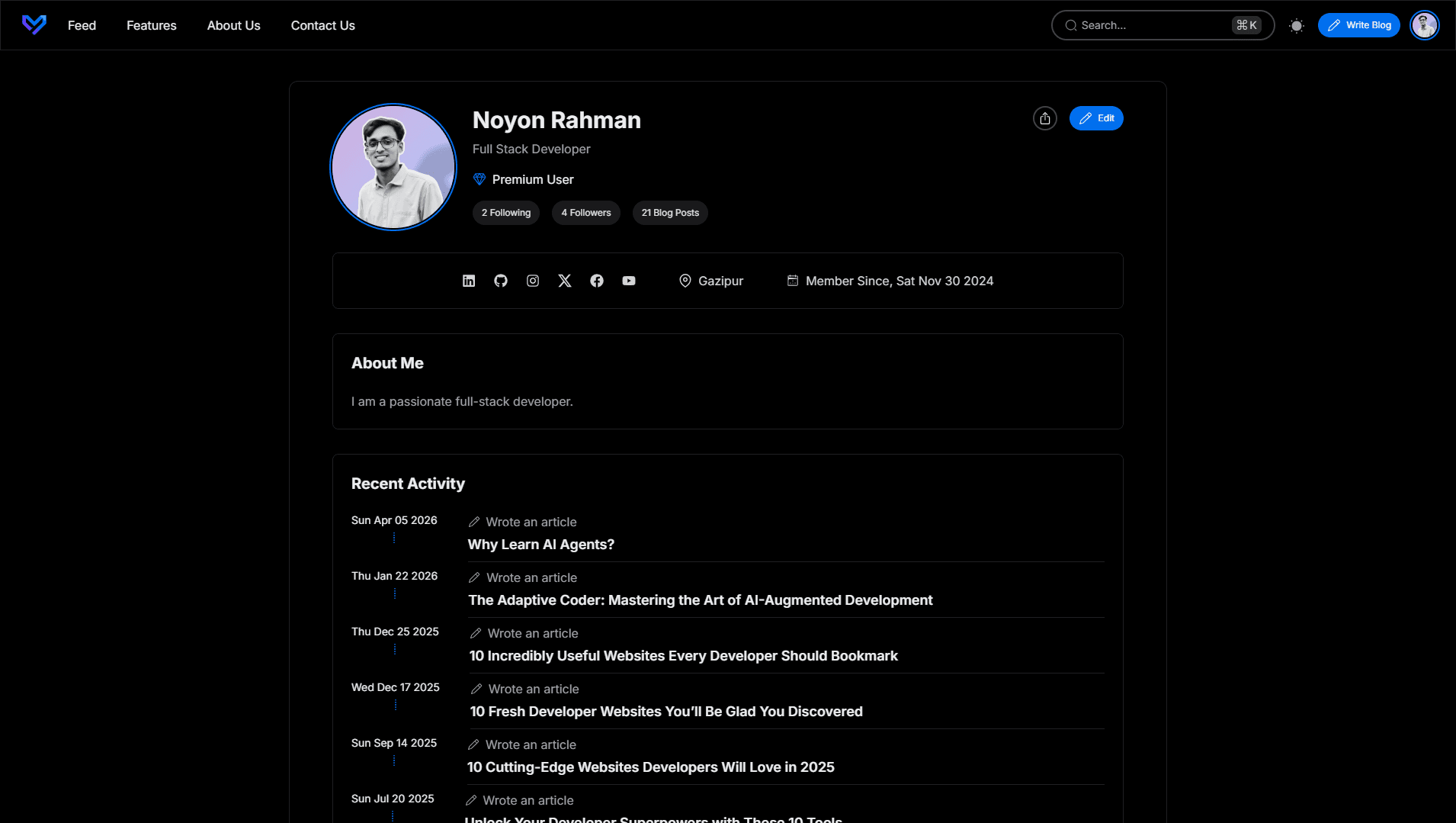The image size is (1456, 823).
Task: Click the Write Blog button
Action: (1359, 25)
